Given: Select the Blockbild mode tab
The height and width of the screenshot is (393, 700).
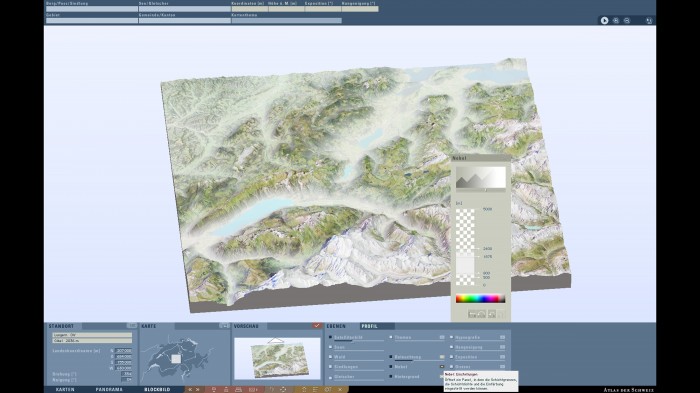Looking at the screenshot, I should pos(157,389).
